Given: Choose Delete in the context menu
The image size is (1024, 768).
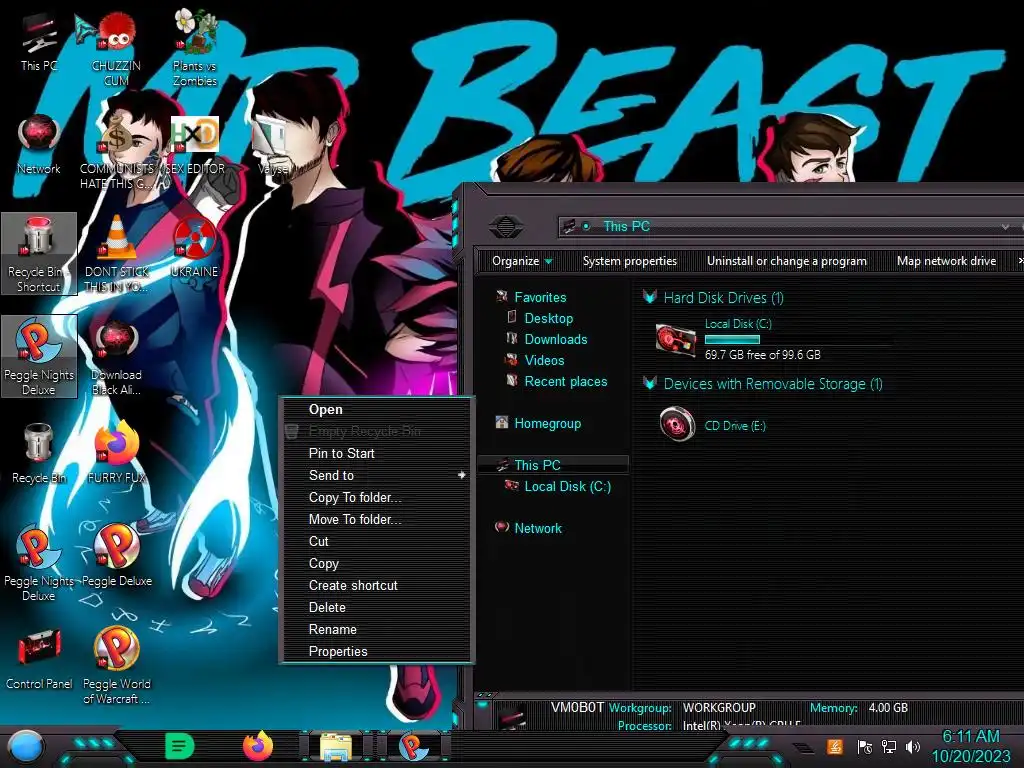Looking at the screenshot, I should point(377,607).
